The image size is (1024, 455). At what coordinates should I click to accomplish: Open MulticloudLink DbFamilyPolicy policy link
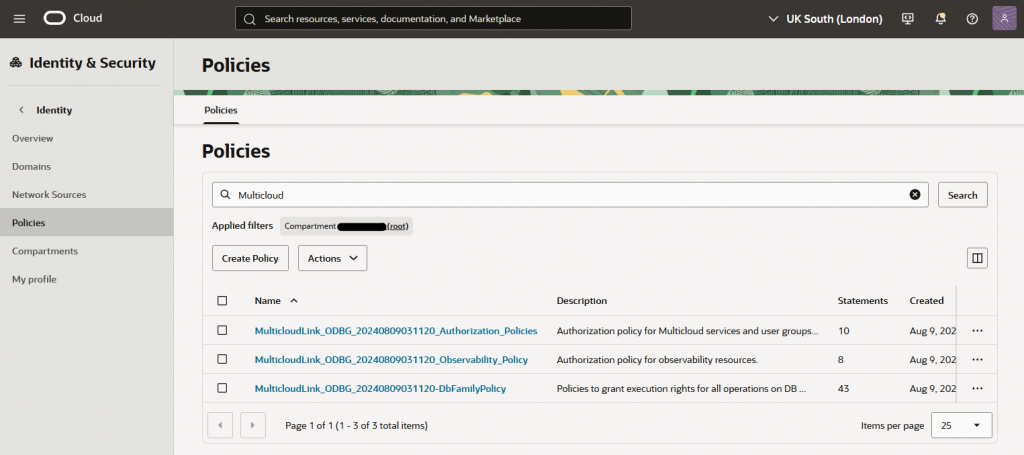click(380, 388)
